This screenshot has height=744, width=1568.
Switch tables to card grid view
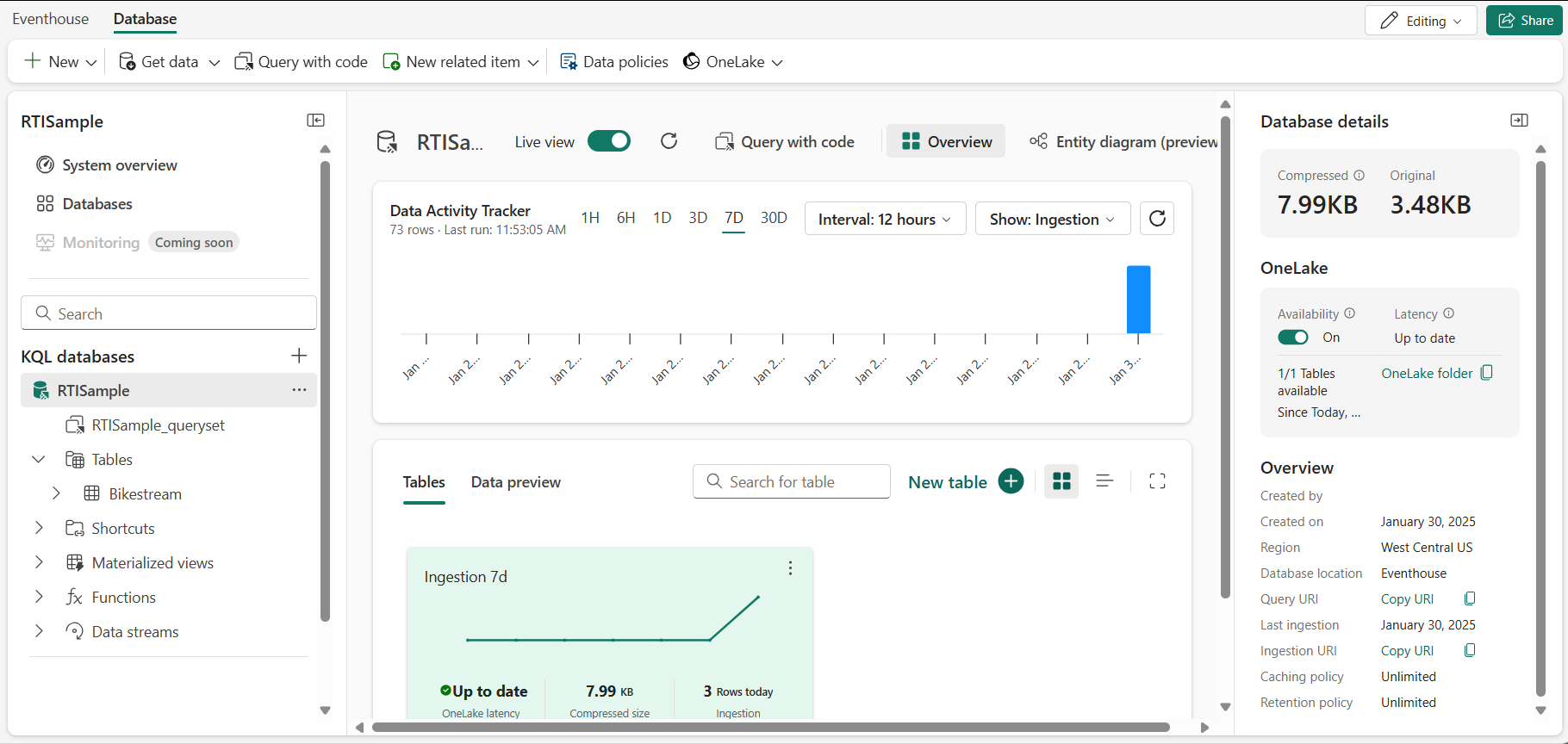click(1062, 481)
